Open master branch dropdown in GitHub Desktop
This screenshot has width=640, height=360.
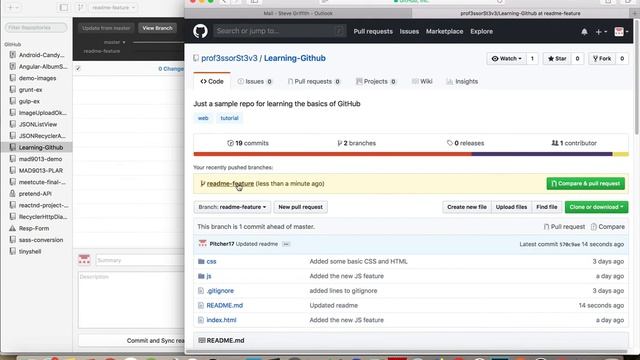pyautogui.click(x=114, y=42)
